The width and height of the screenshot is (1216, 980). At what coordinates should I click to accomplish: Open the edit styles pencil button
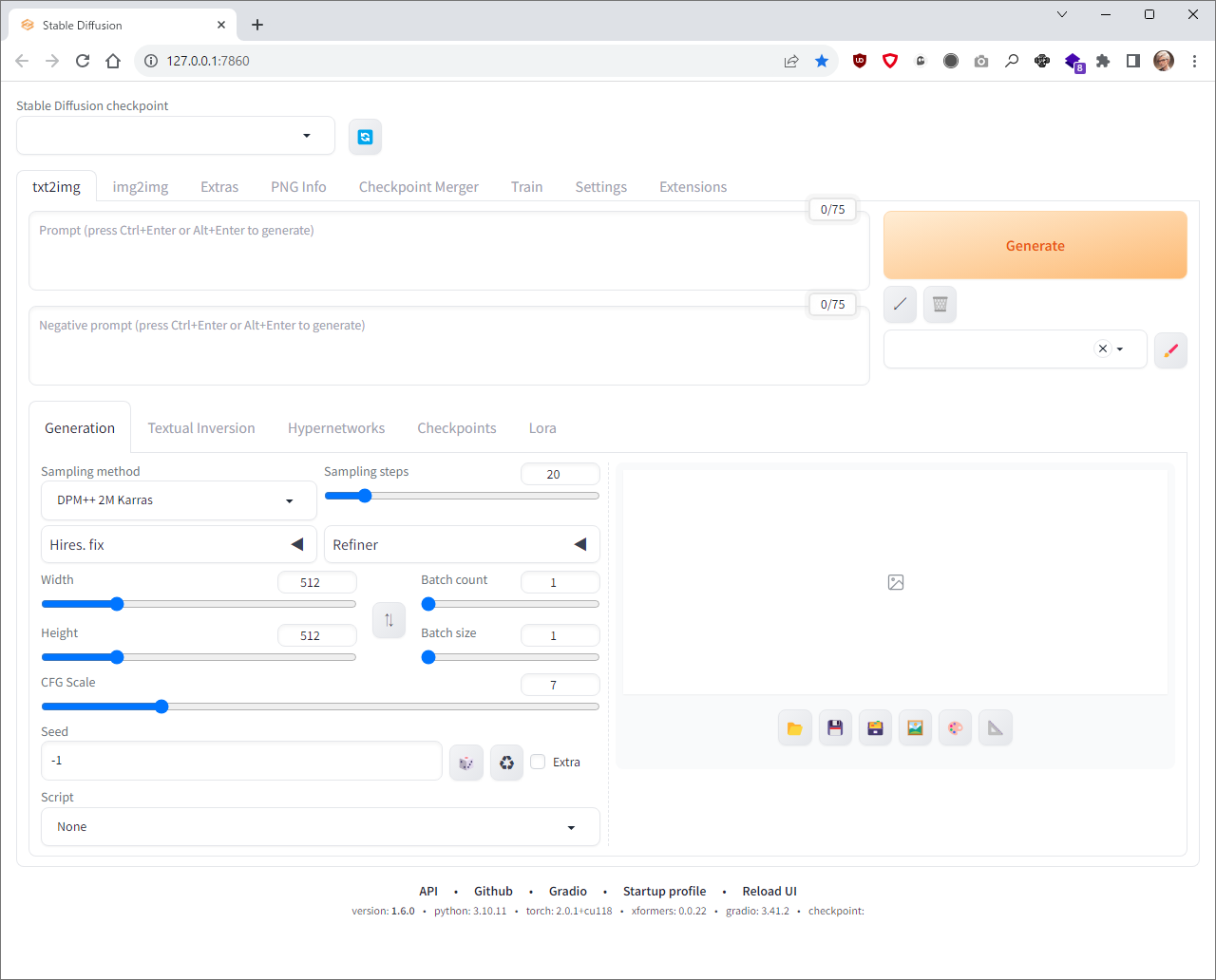1170,350
